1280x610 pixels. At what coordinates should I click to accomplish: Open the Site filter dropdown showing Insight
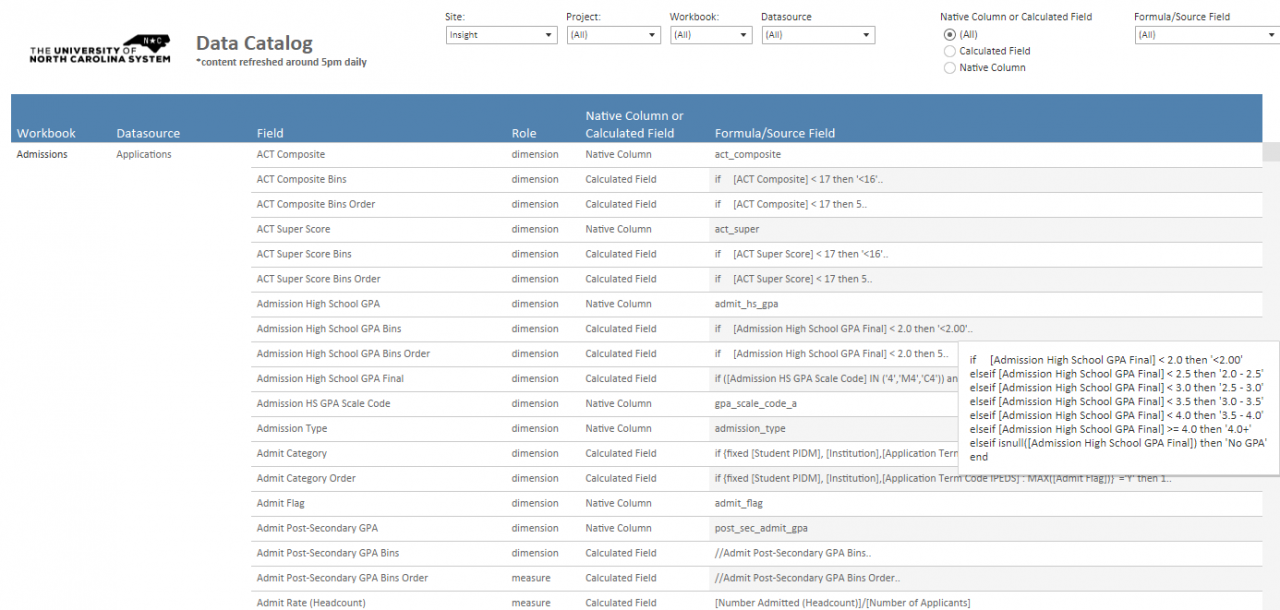(x=500, y=34)
